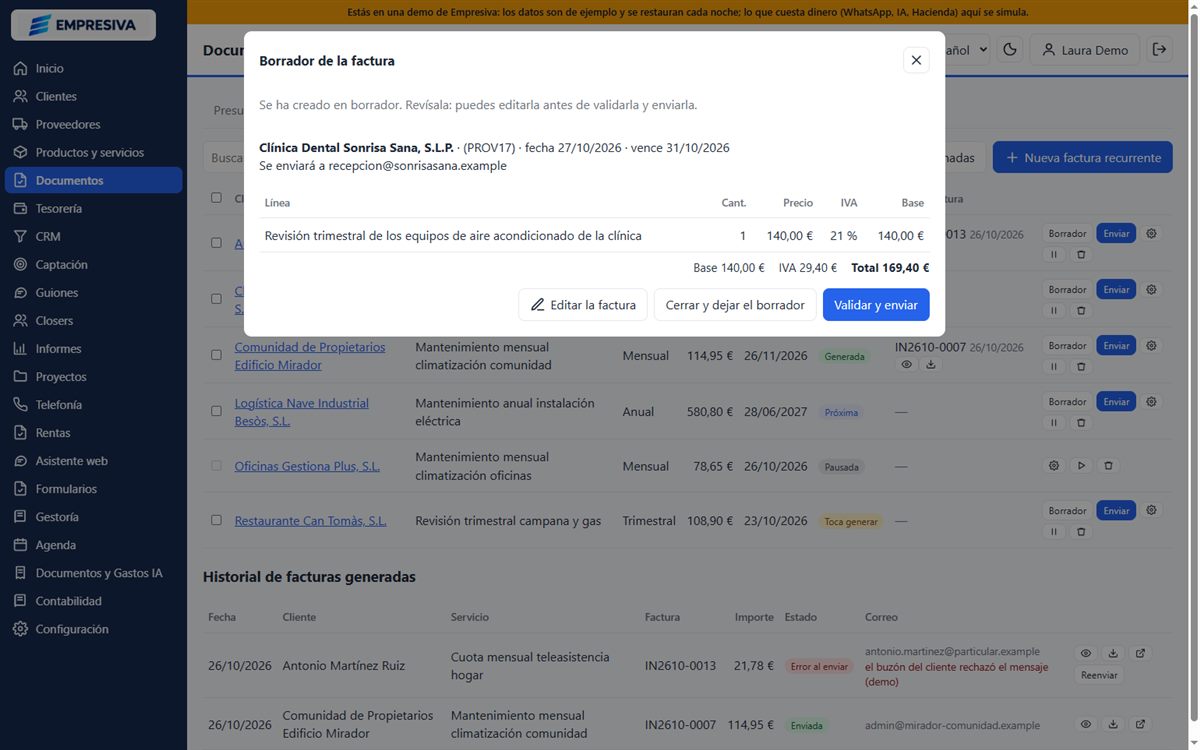Delete the Logística Nave Industrial recurring invoice
This screenshot has width=1200, height=750.
(x=1081, y=423)
